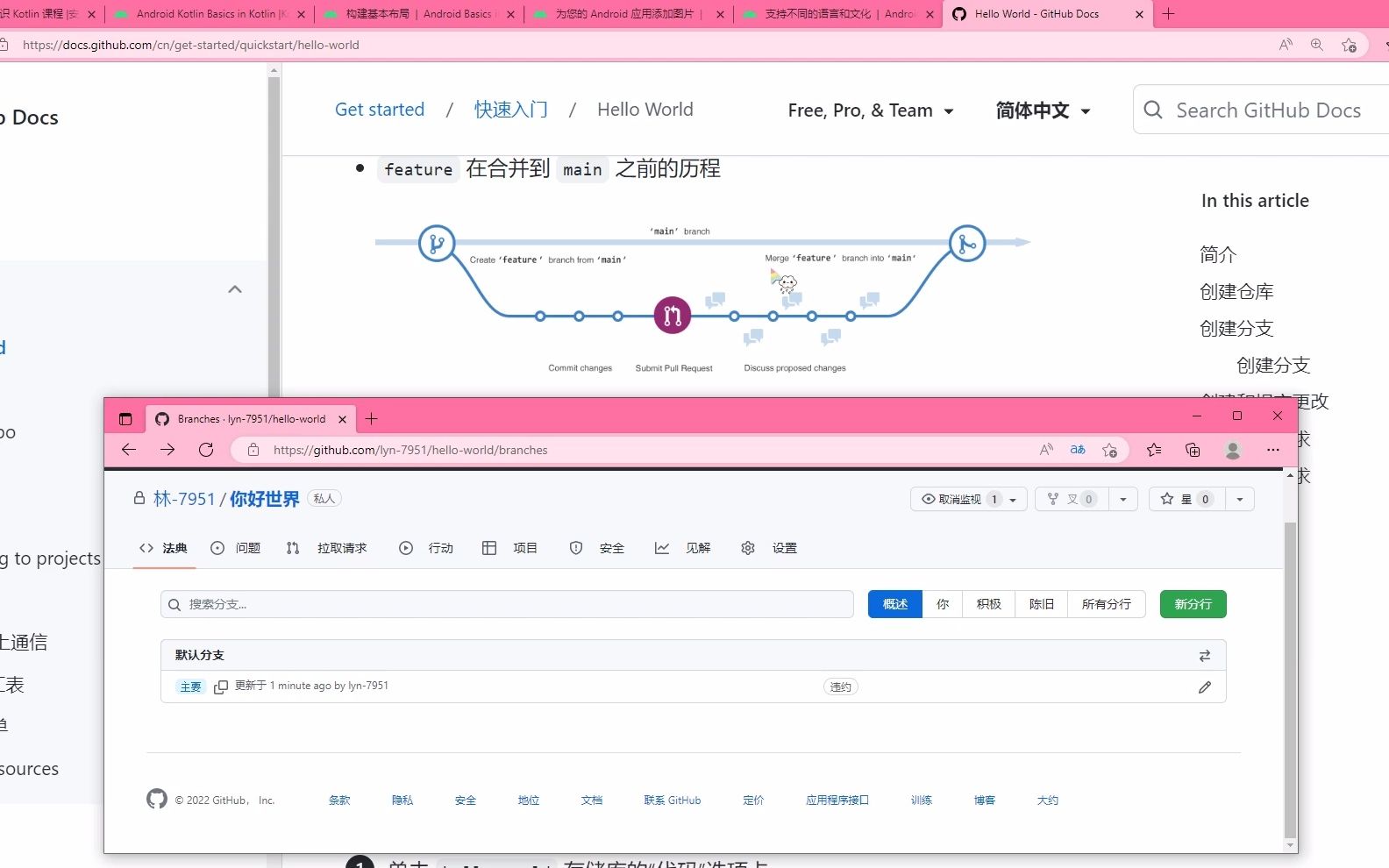Screen dimensions: 1389x868
Task: Open the 林-7951 owner link
Action: 184,499
